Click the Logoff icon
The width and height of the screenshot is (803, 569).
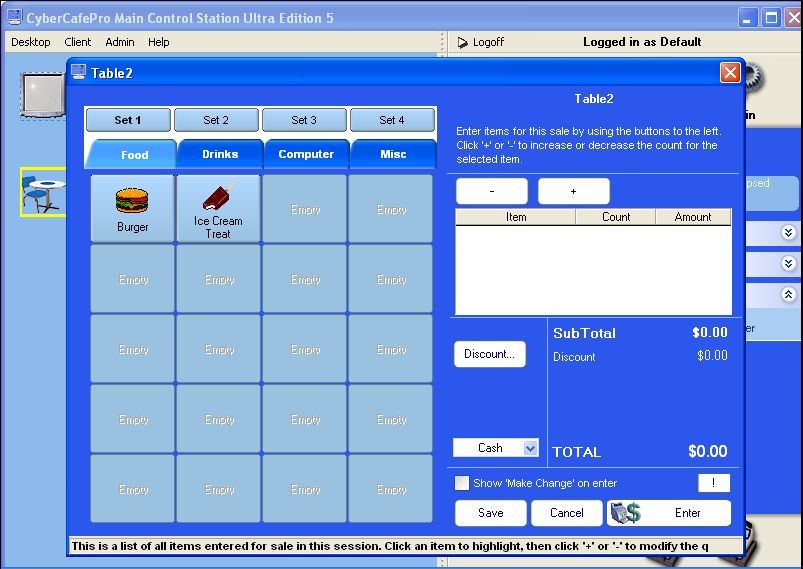coord(463,42)
